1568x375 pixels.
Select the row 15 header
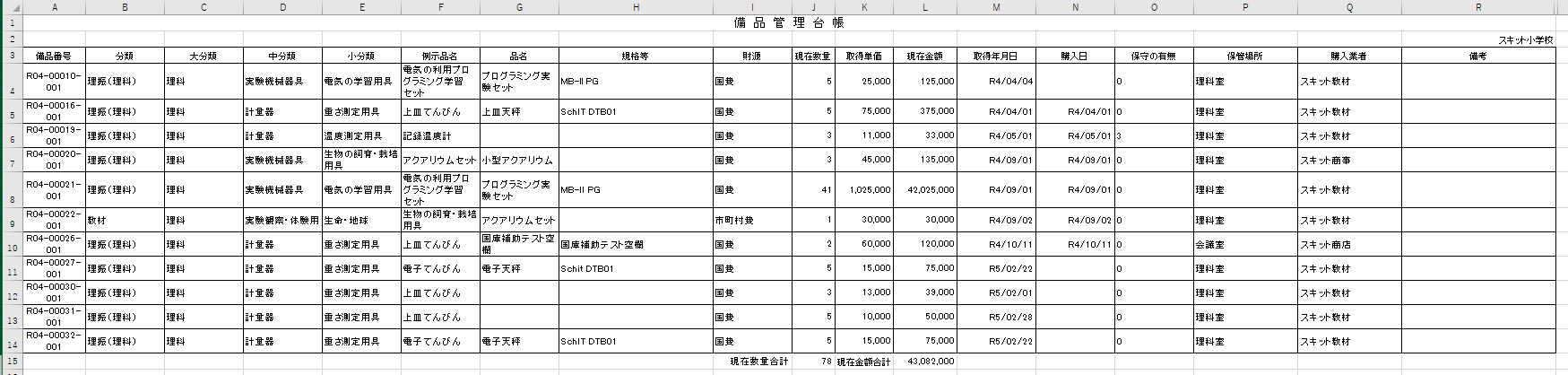click(x=12, y=362)
